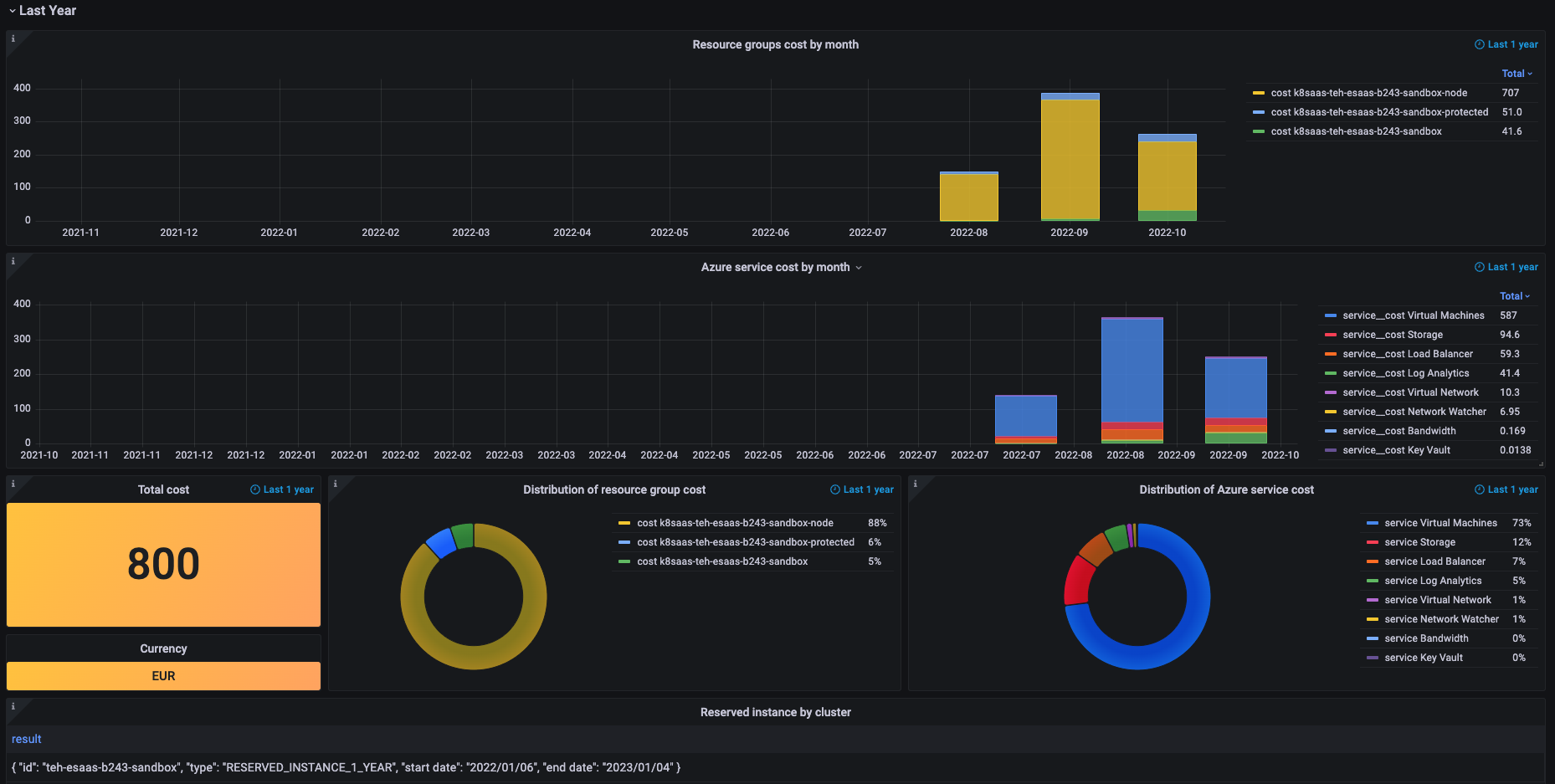This screenshot has height=784, width=1555.
Task: Collapse the Last Year row chevron
Action: 12,11
